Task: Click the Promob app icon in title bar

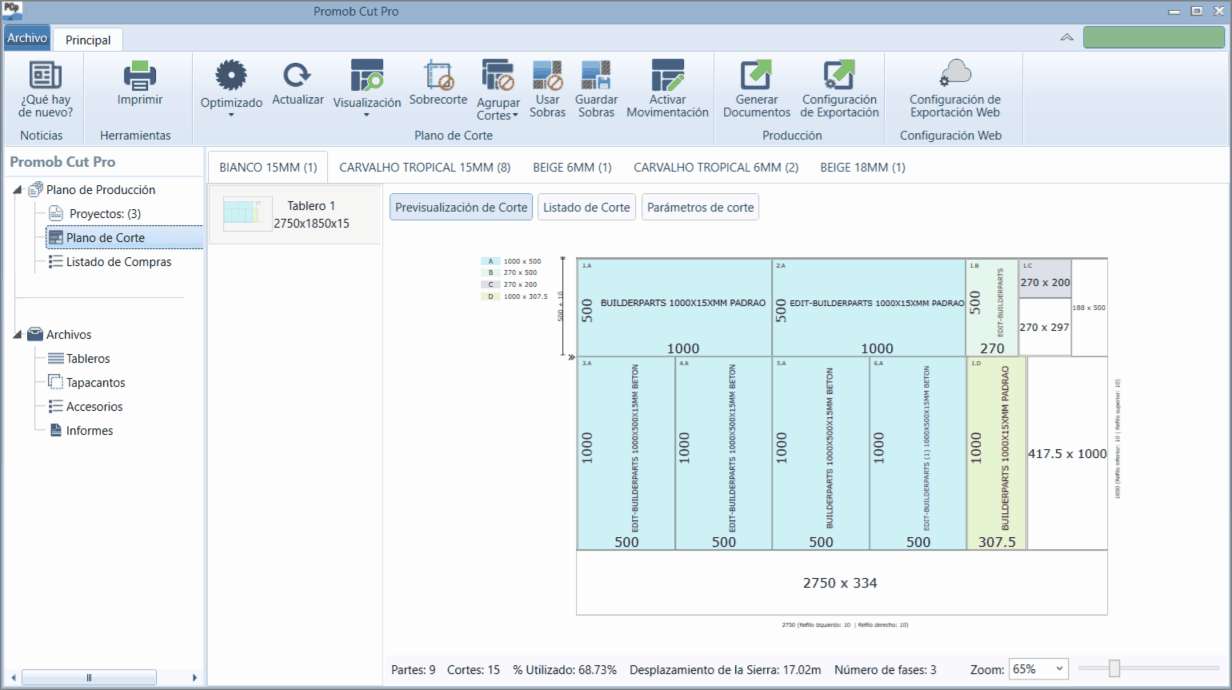Action: (12, 8)
